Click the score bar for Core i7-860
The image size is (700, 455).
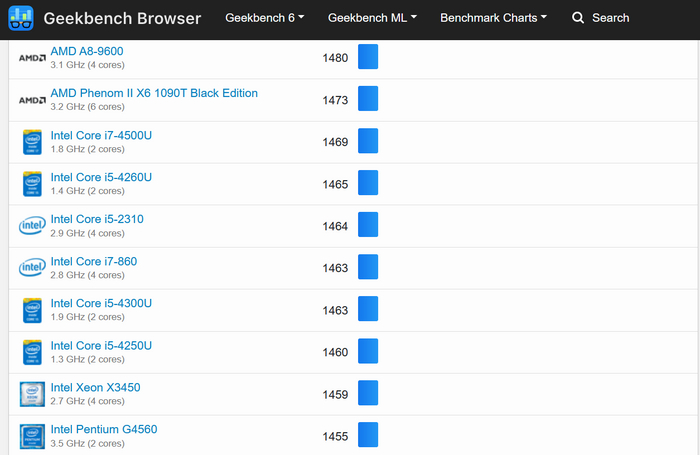pyautogui.click(x=368, y=267)
